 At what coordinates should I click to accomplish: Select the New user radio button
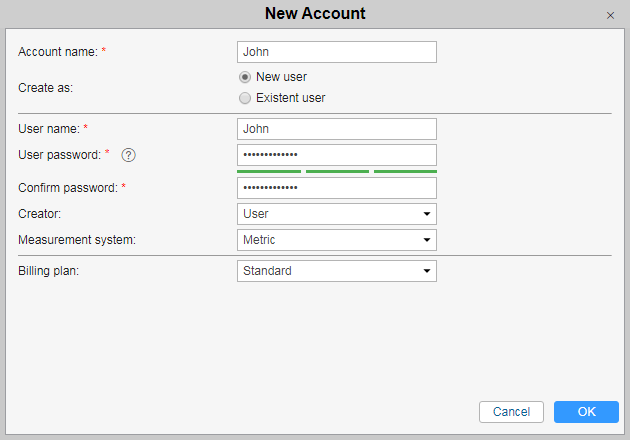point(245,77)
